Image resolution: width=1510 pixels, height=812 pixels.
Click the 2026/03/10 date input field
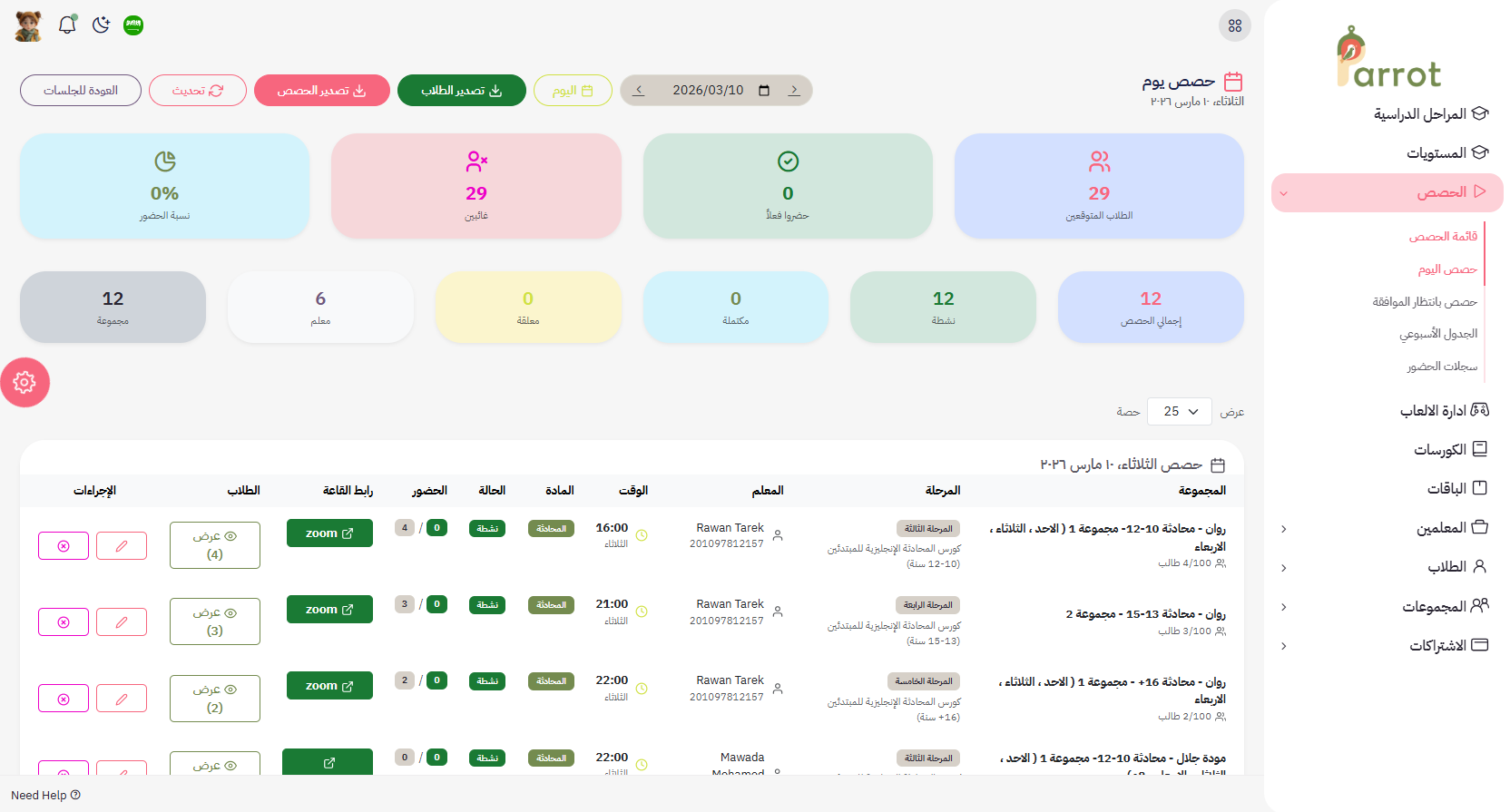click(x=717, y=91)
